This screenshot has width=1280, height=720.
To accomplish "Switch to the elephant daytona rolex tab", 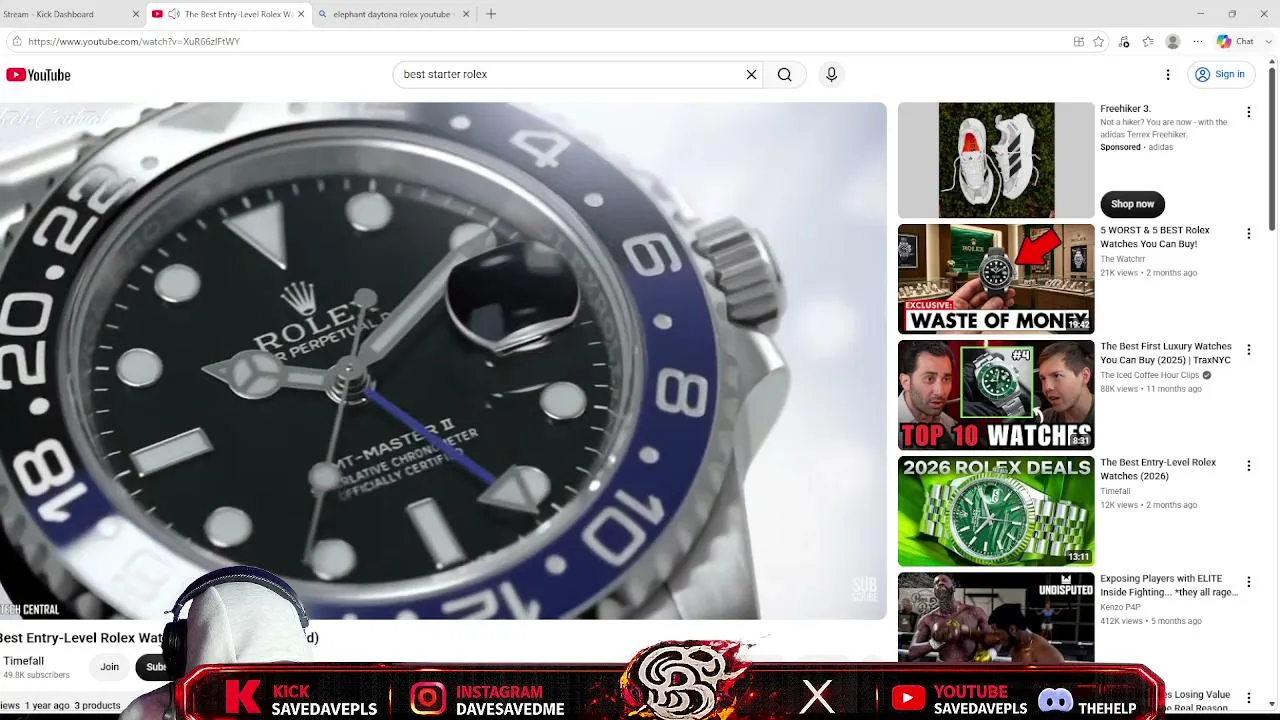I will 394,14.
